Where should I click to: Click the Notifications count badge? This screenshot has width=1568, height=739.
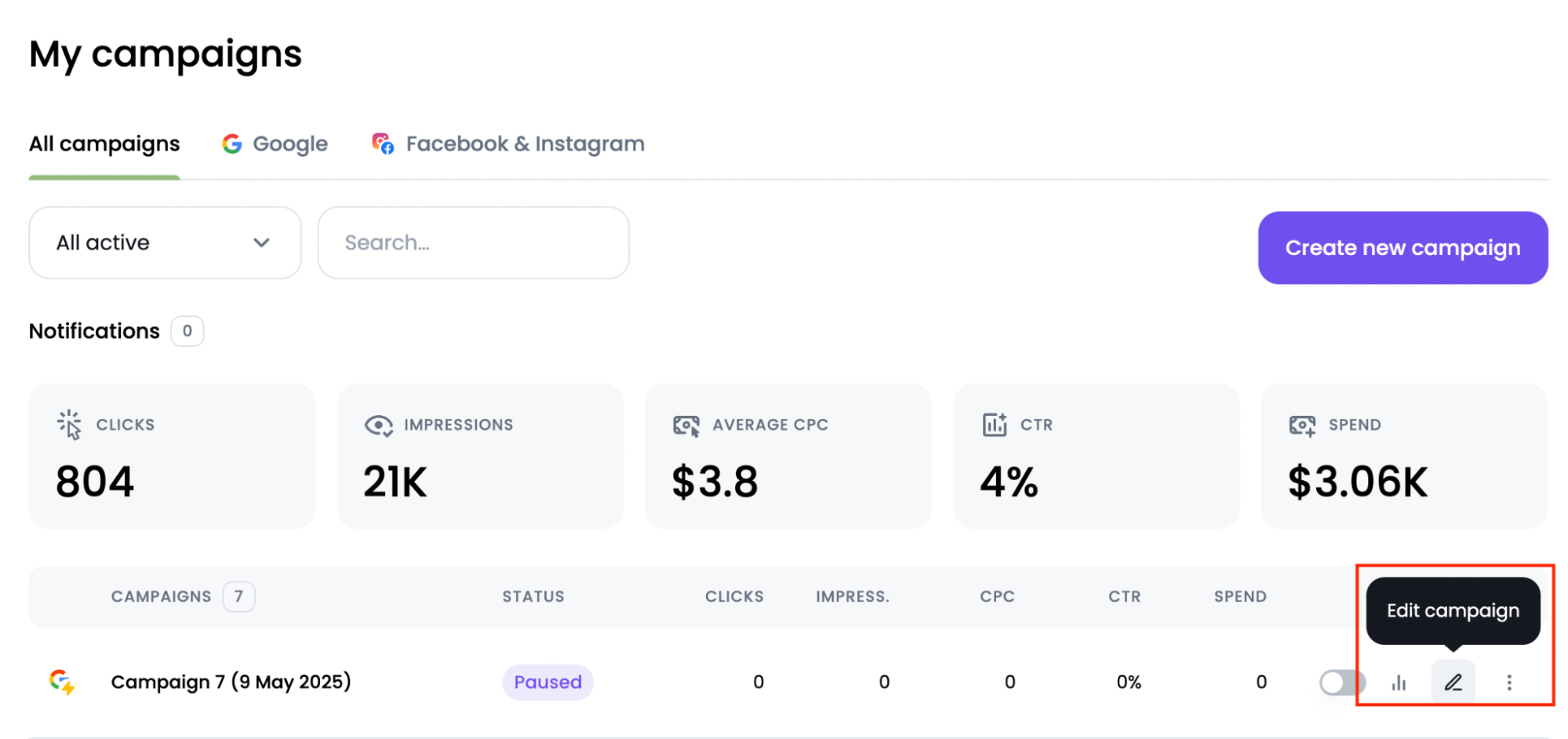coord(187,331)
